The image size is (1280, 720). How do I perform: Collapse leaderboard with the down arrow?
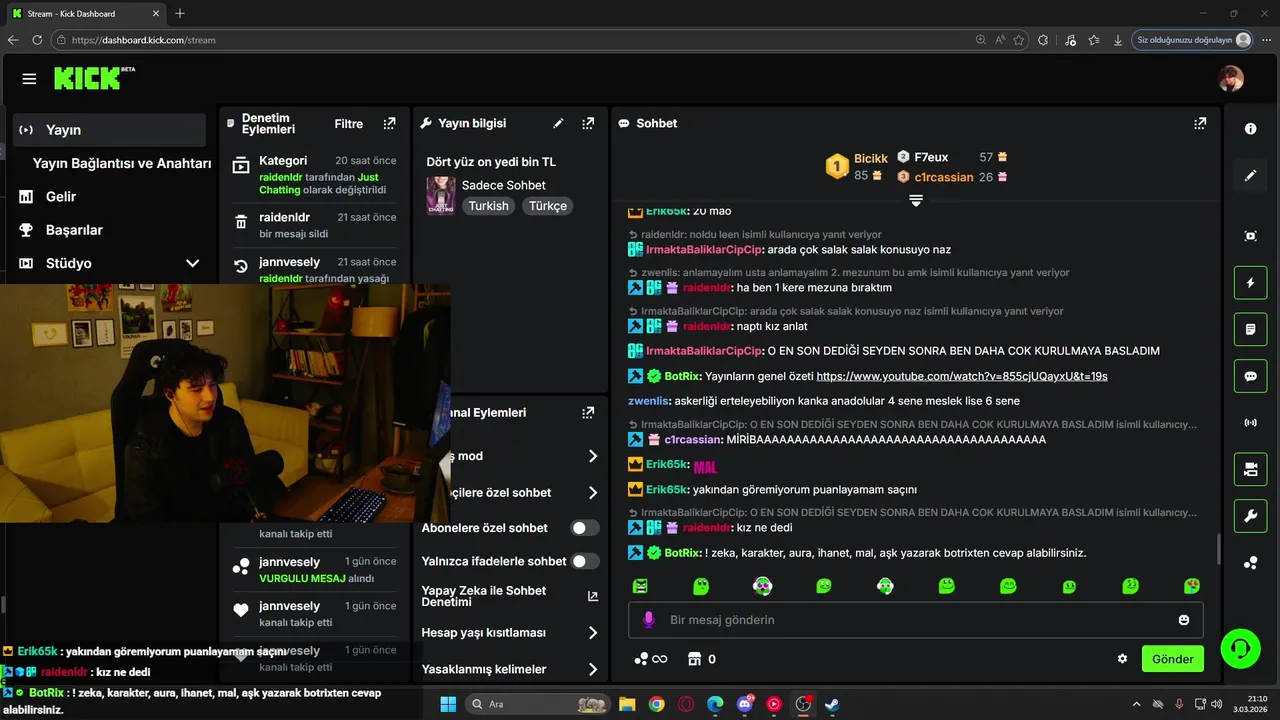coord(915,201)
